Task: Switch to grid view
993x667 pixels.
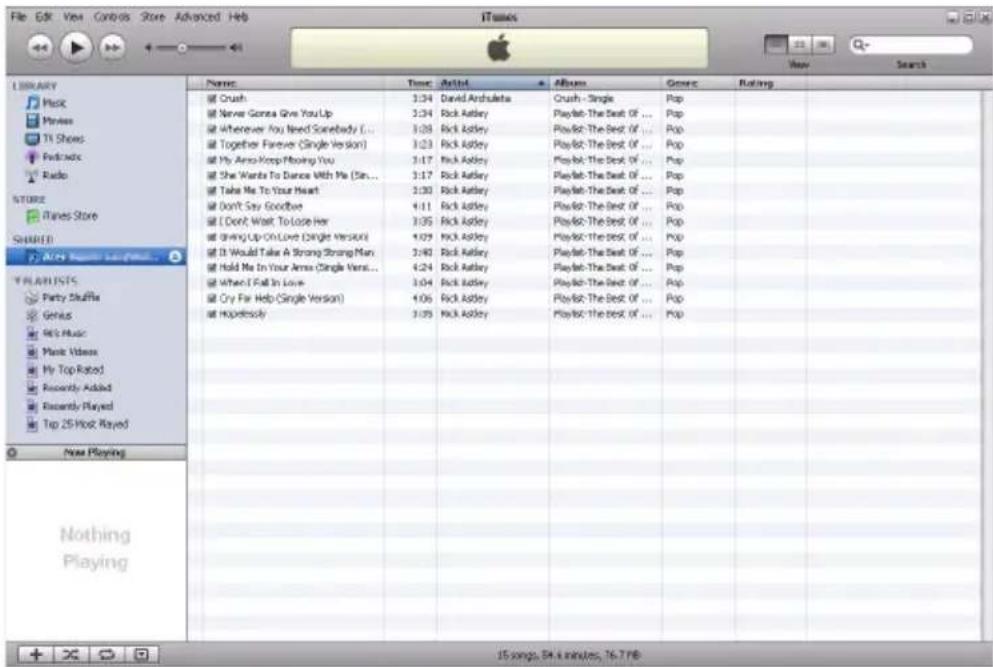Action: pos(799,44)
